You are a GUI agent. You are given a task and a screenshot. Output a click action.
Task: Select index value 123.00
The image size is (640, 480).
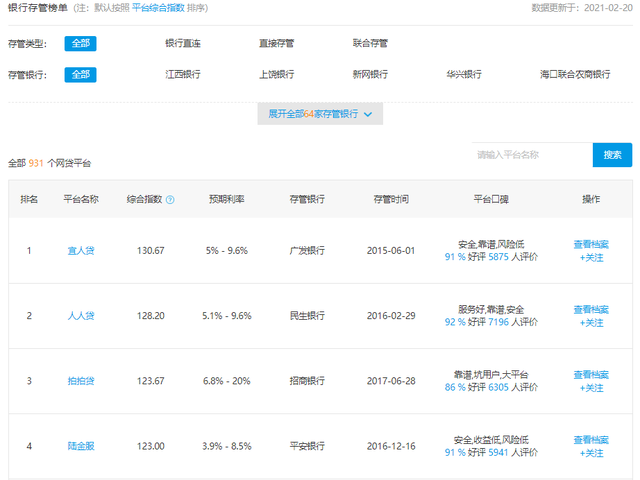pyautogui.click(x=151, y=446)
